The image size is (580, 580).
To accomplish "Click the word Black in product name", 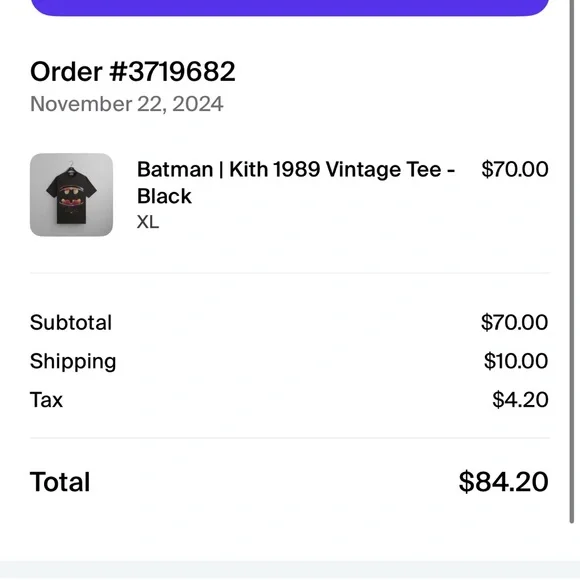I will pos(164,196).
